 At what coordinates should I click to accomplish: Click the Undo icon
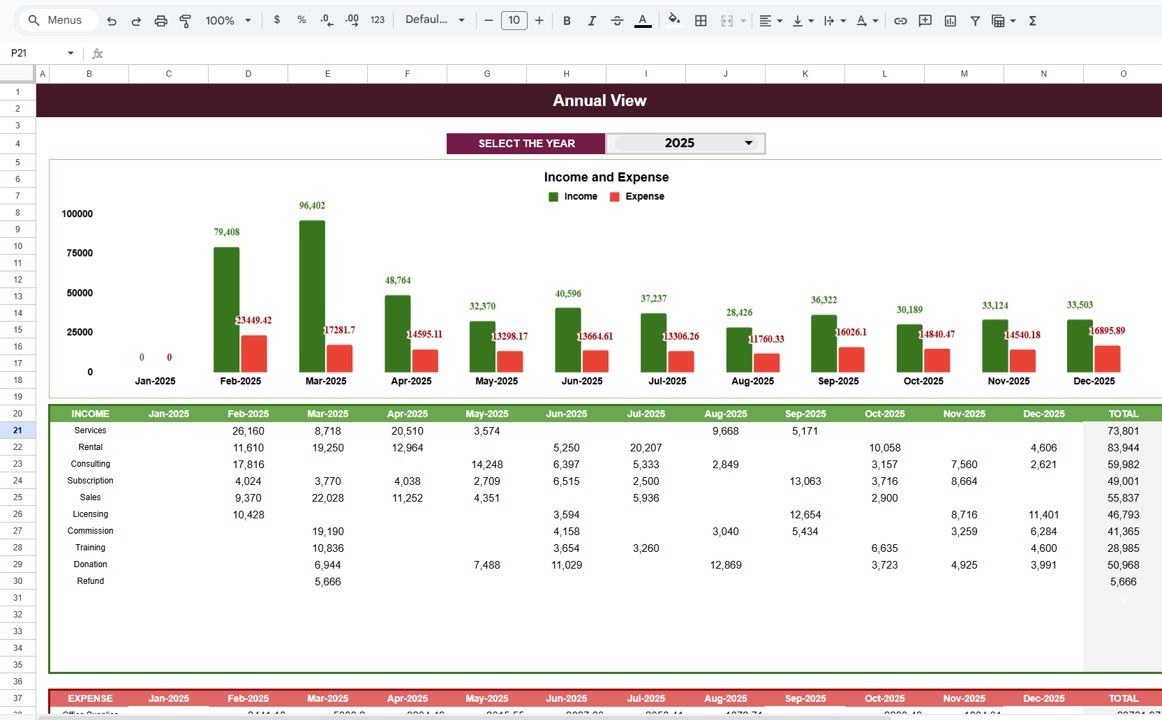(111, 20)
